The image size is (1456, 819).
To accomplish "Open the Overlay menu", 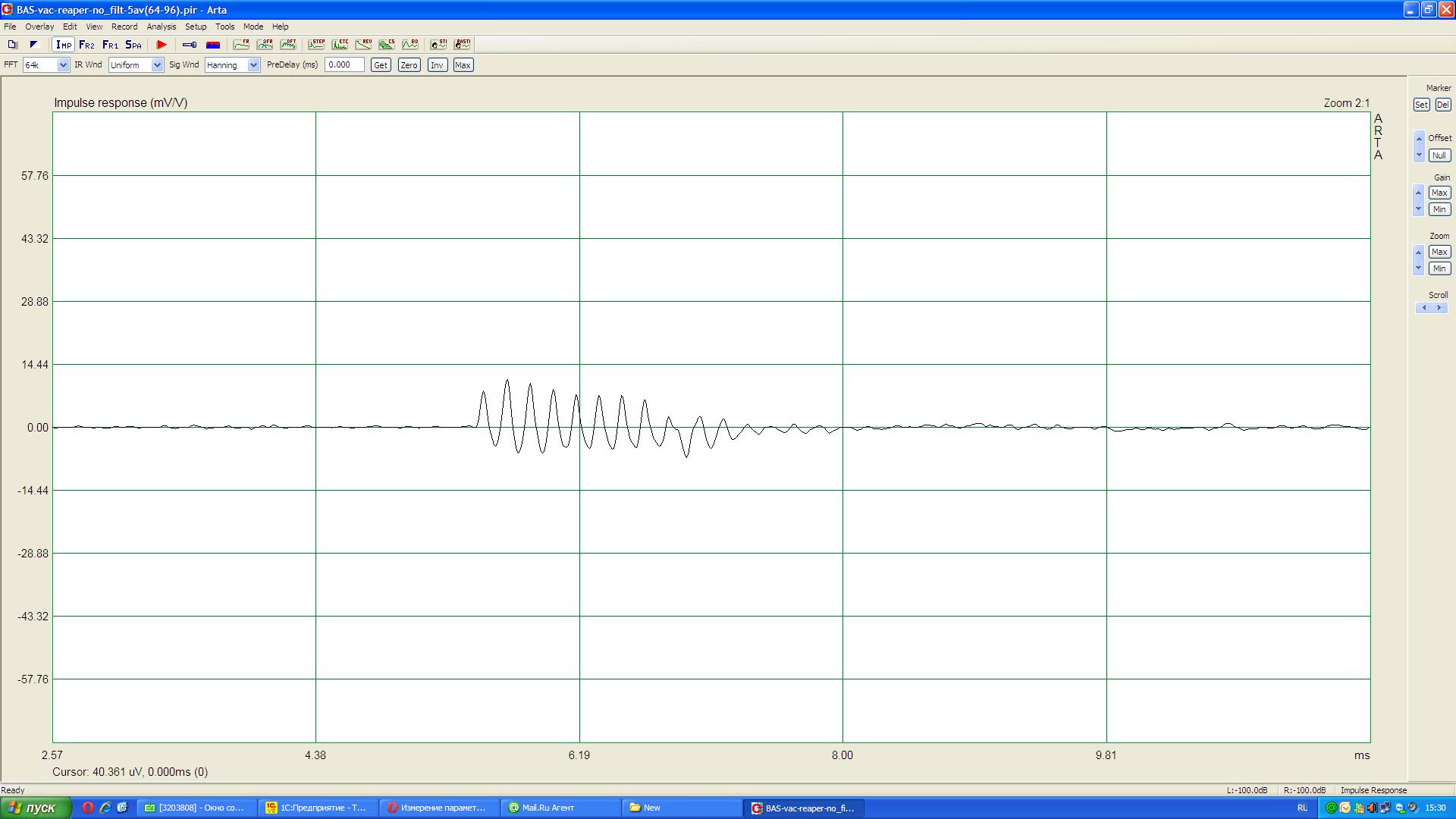I will pyautogui.click(x=39, y=27).
